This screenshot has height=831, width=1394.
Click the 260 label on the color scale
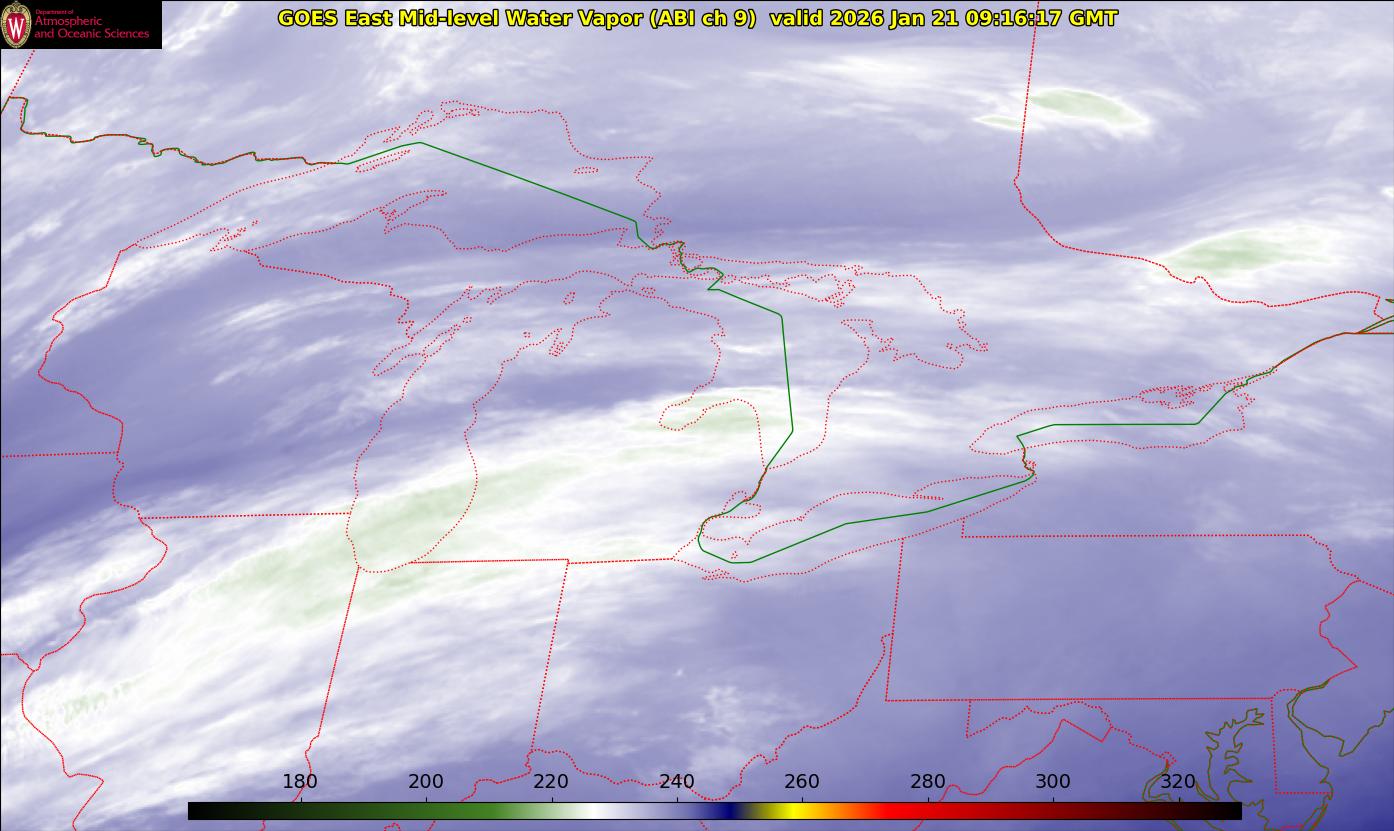point(802,781)
